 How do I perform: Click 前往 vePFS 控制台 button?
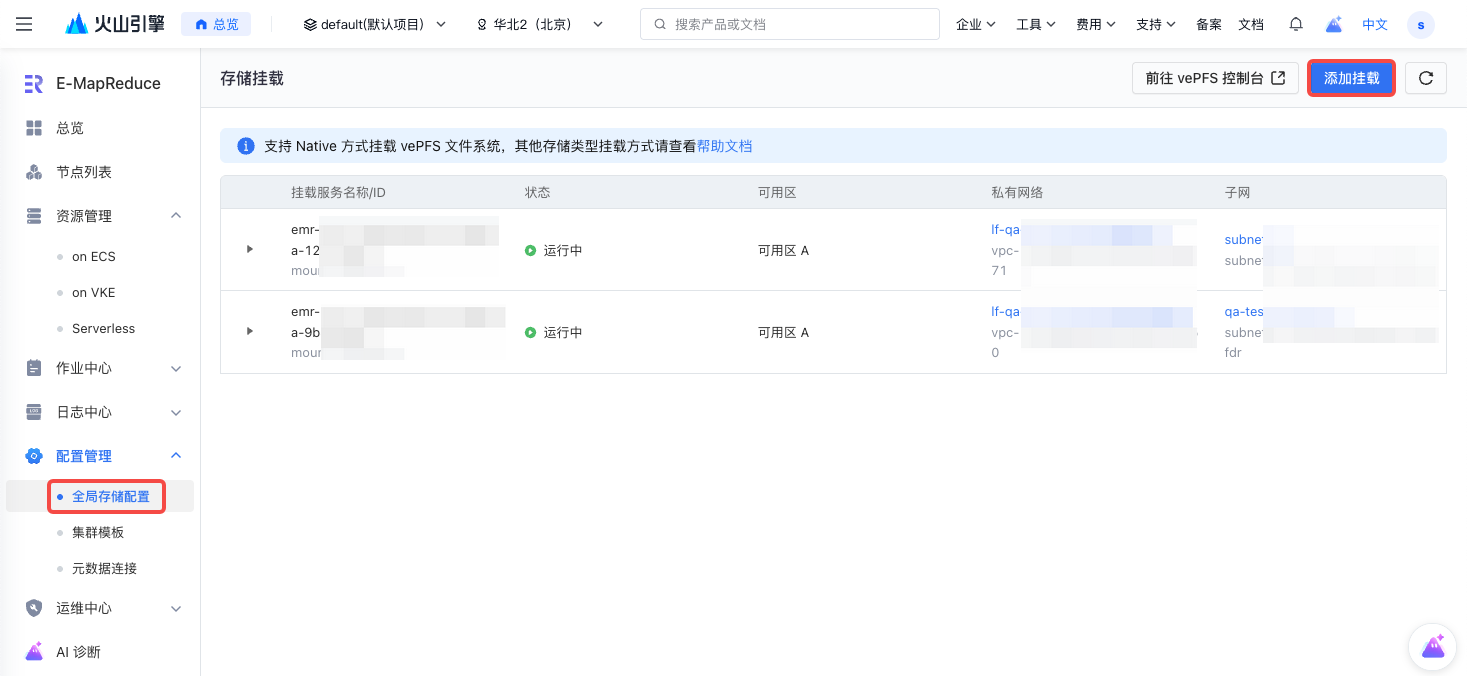pyautogui.click(x=1214, y=78)
